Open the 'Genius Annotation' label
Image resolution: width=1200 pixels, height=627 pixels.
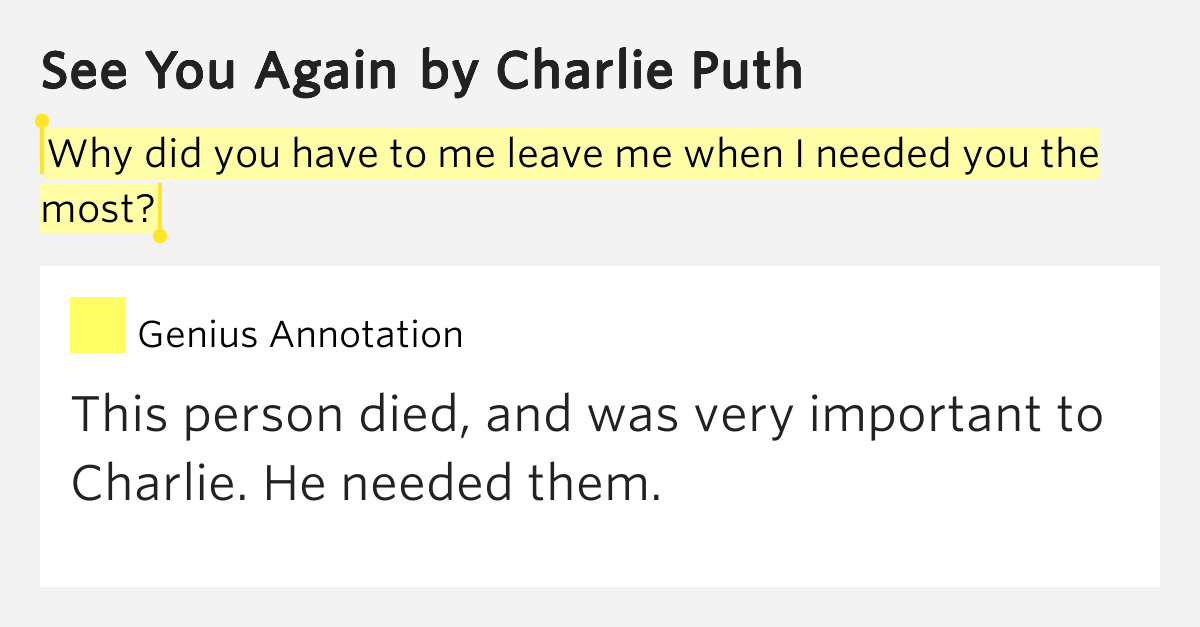(x=300, y=334)
